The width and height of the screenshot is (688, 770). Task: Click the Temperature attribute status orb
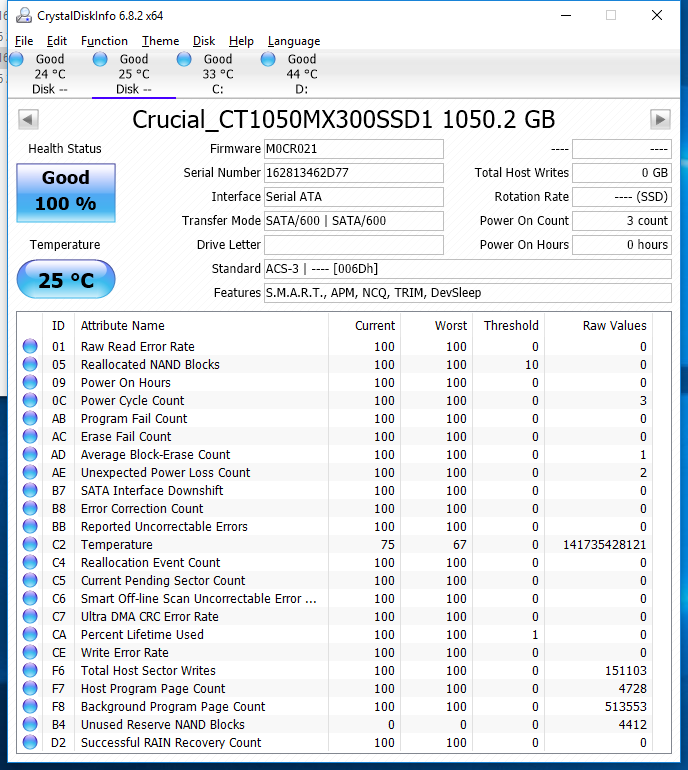[x=30, y=545]
